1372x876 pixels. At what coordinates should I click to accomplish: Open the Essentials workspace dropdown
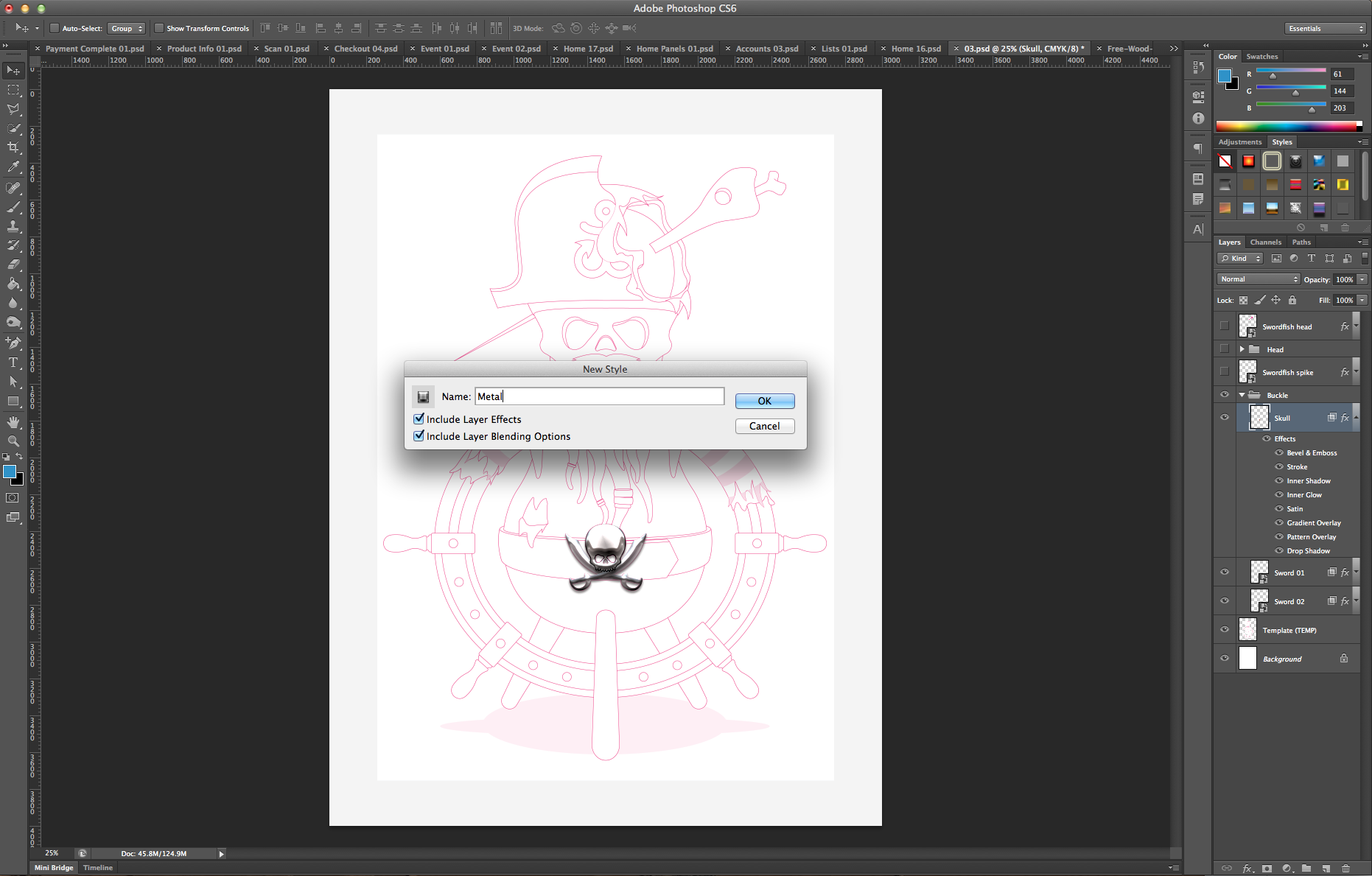tap(1326, 29)
